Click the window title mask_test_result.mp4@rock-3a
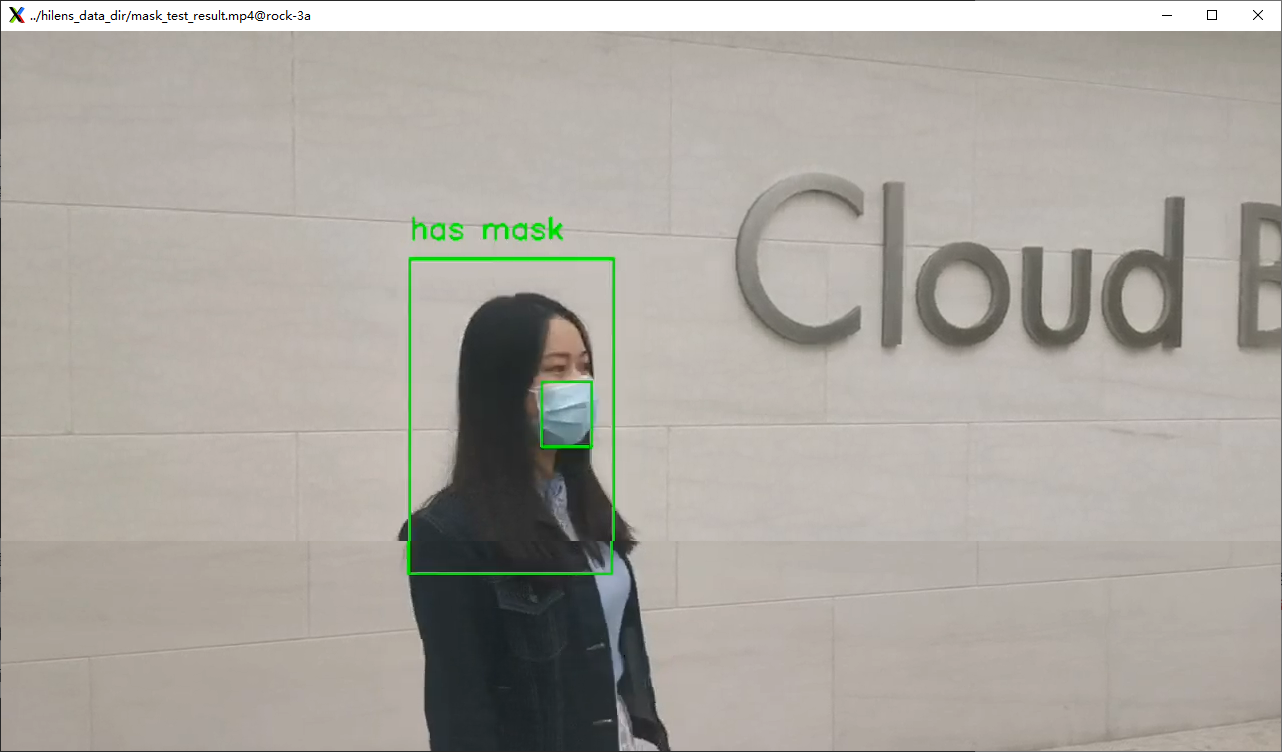1282x752 pixels. (x=171, y=16)
